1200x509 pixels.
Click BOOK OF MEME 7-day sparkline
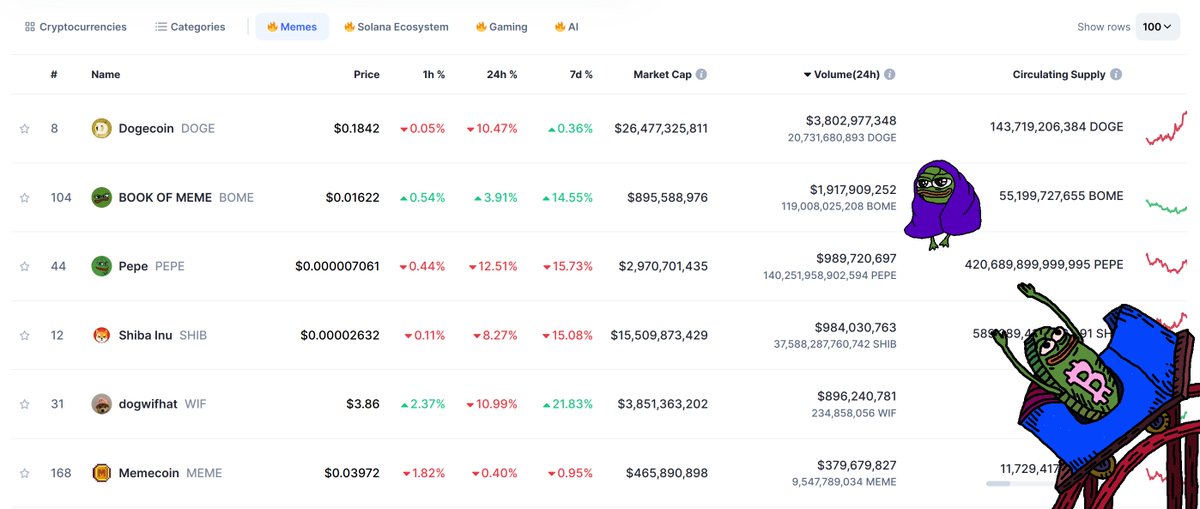(x=1166, y=205)
